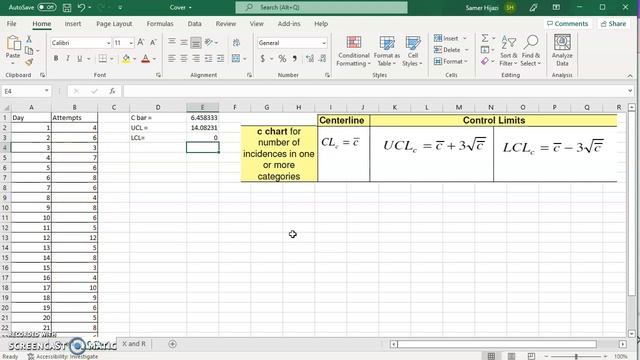This screenshot has width=640, height=360.
Task: Switch to the Insert tab
Action: (x=73, y=24)
